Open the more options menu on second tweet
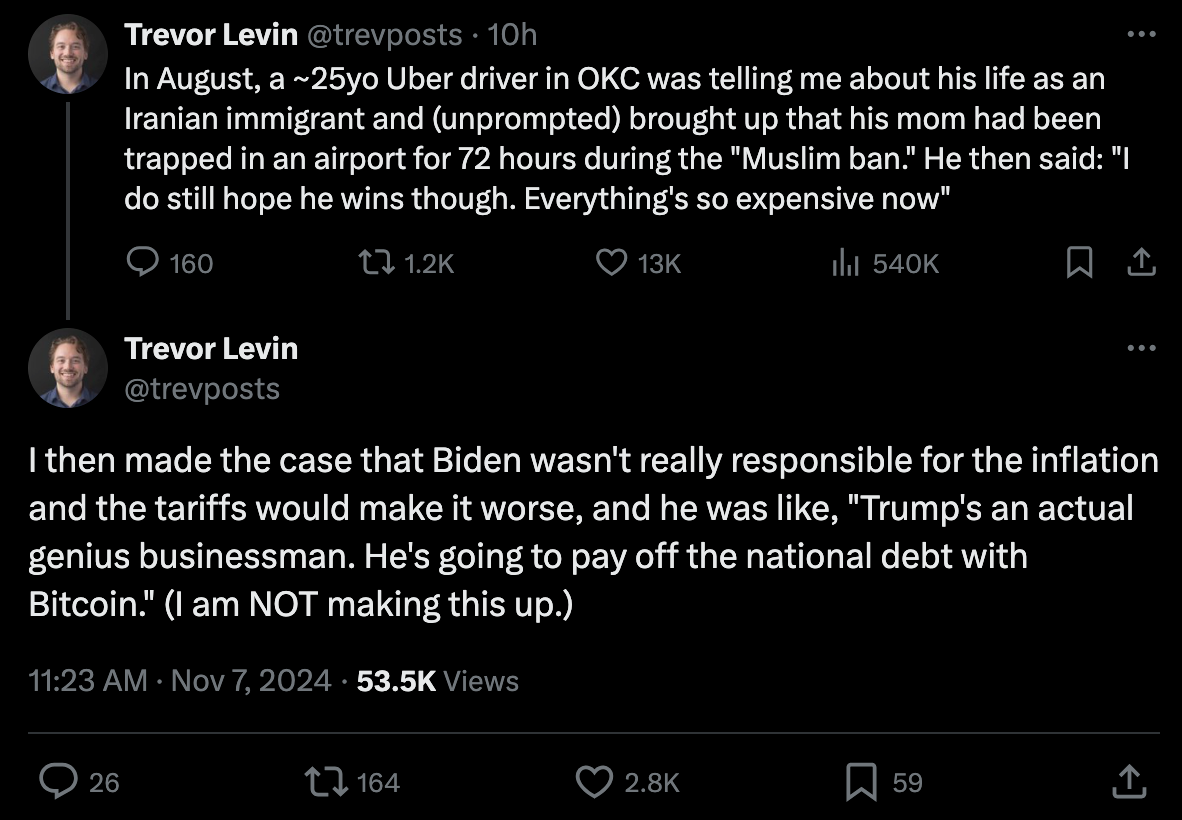The width and height of the screenshot is (1182, 820). (x=1141, y=349)
